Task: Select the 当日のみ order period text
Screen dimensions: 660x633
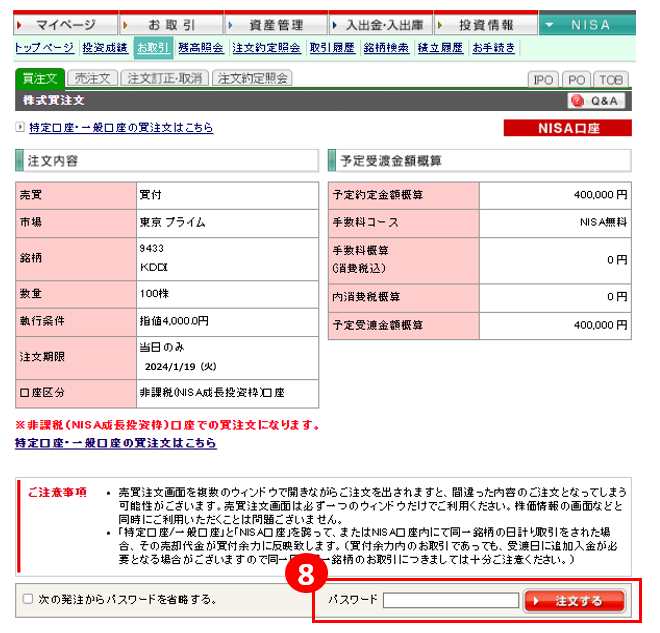Action: (x=162, y=347)
